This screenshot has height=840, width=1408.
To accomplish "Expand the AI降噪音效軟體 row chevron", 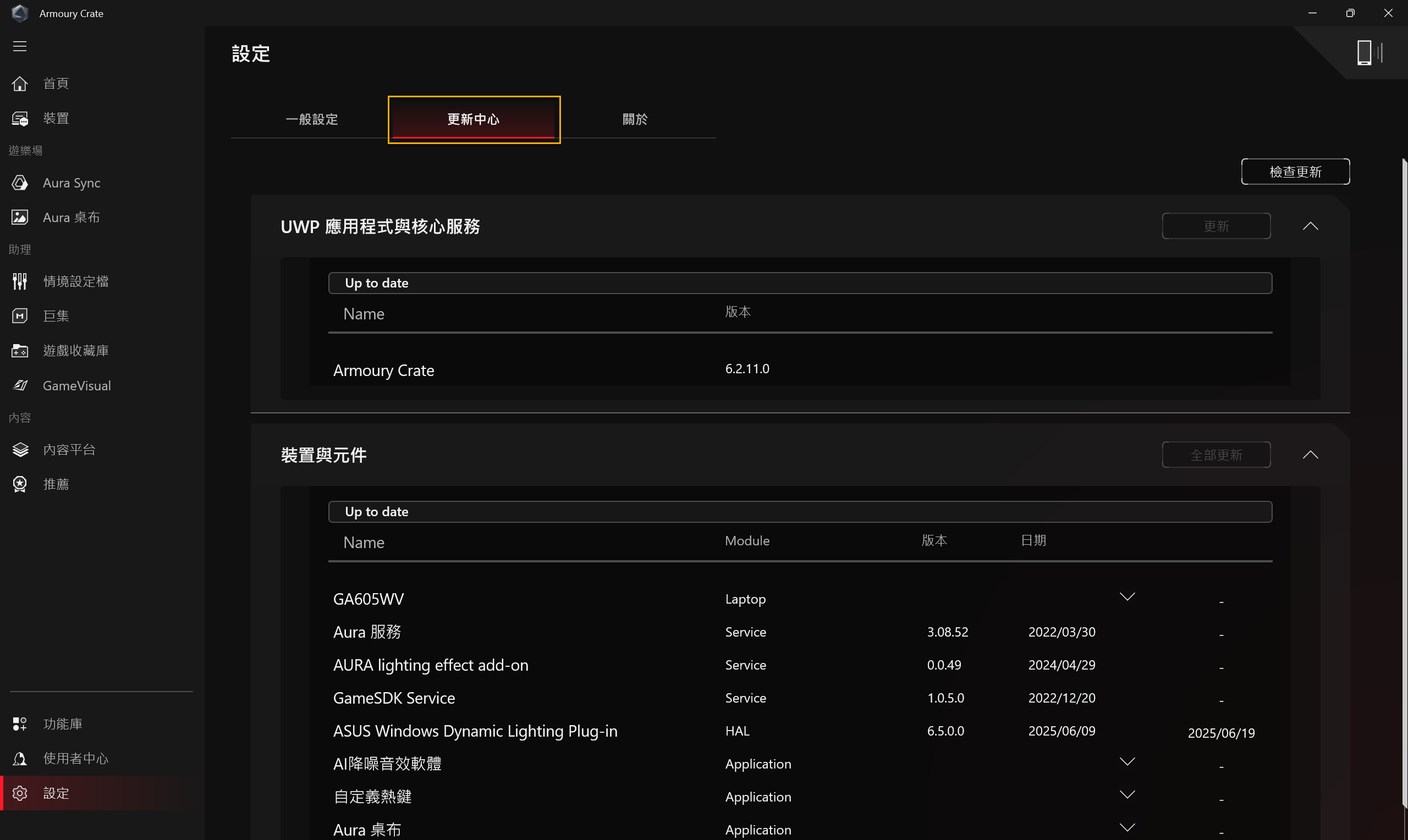I will pos(1127,761).
